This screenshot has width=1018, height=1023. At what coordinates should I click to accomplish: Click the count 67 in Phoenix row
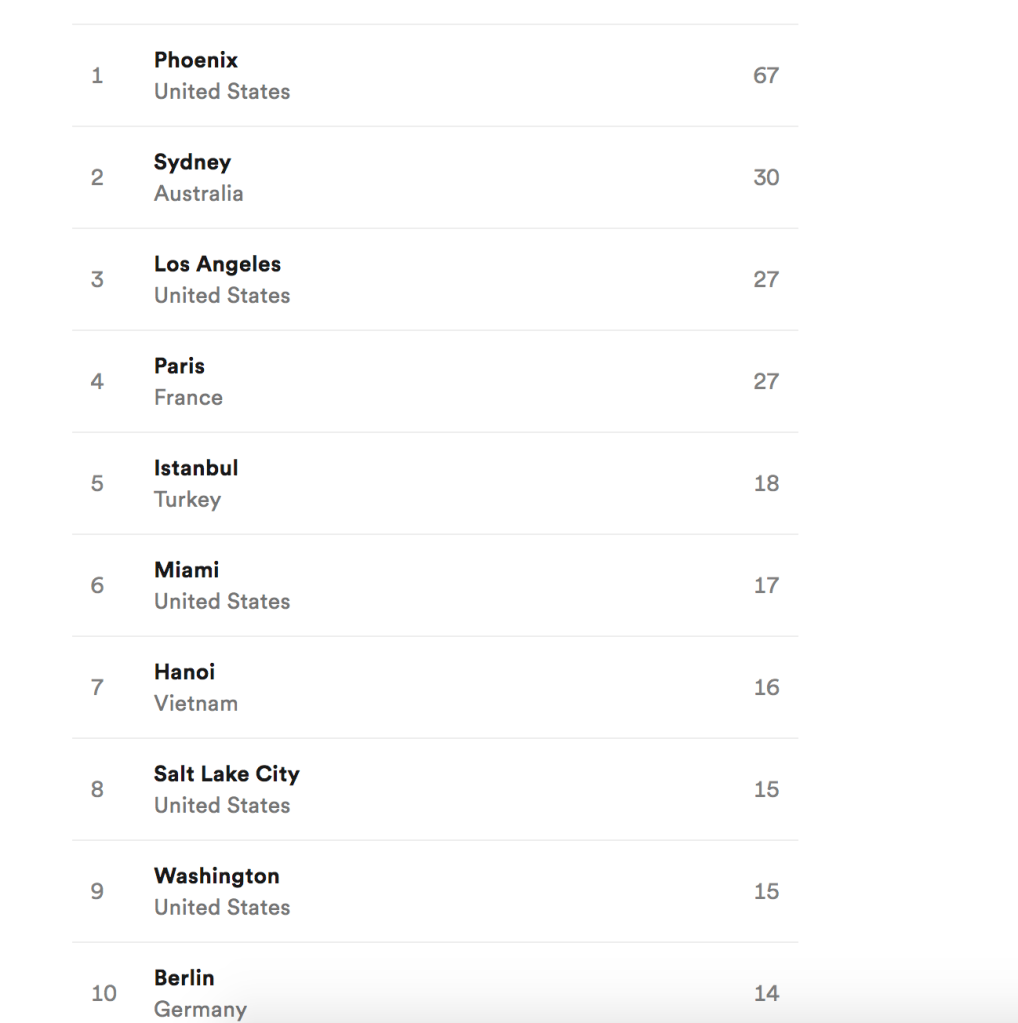(766, 76)
